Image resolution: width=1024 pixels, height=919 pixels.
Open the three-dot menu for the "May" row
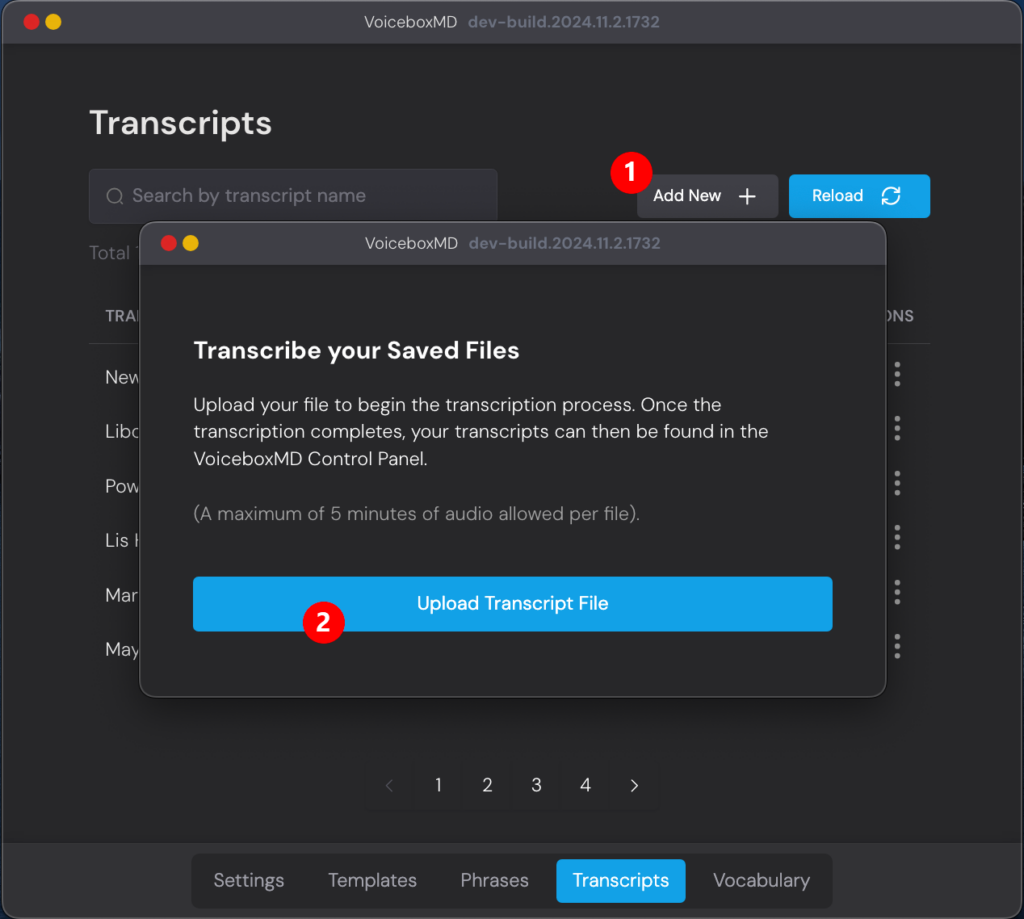coord(897,646)
